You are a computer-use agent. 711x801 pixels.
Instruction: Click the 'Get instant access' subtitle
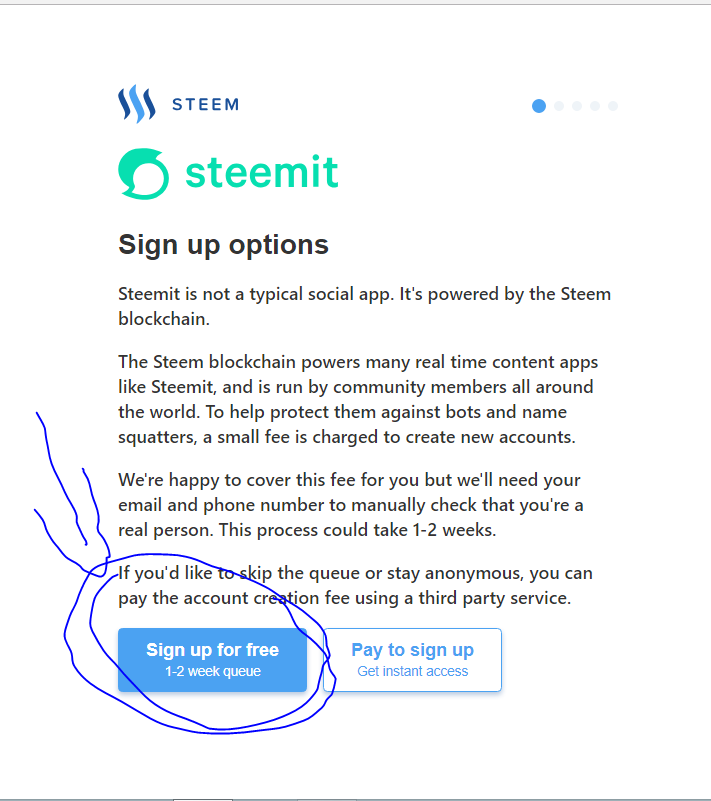412,671
